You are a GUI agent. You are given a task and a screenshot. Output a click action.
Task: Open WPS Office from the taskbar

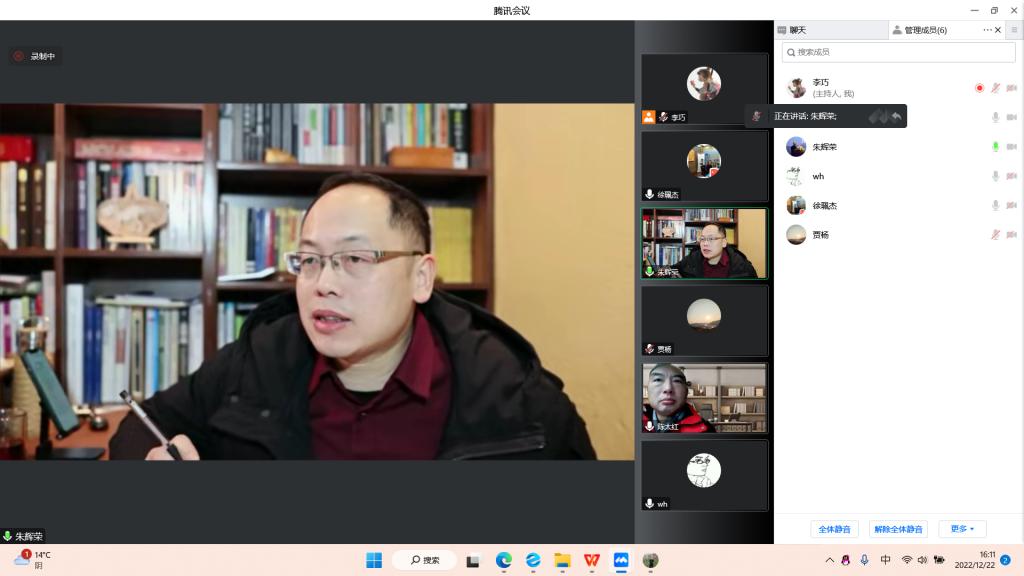click(592, 560)
